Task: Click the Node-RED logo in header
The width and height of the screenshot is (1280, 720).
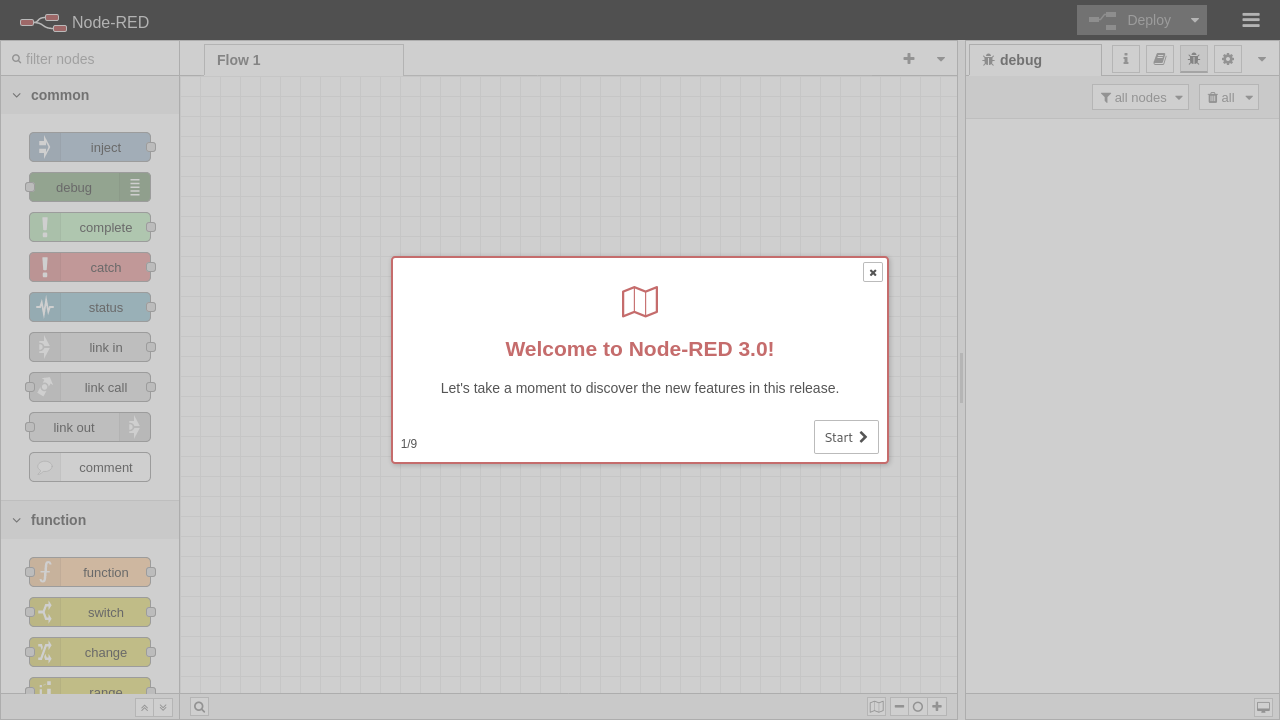Action: tap(84, 21)
